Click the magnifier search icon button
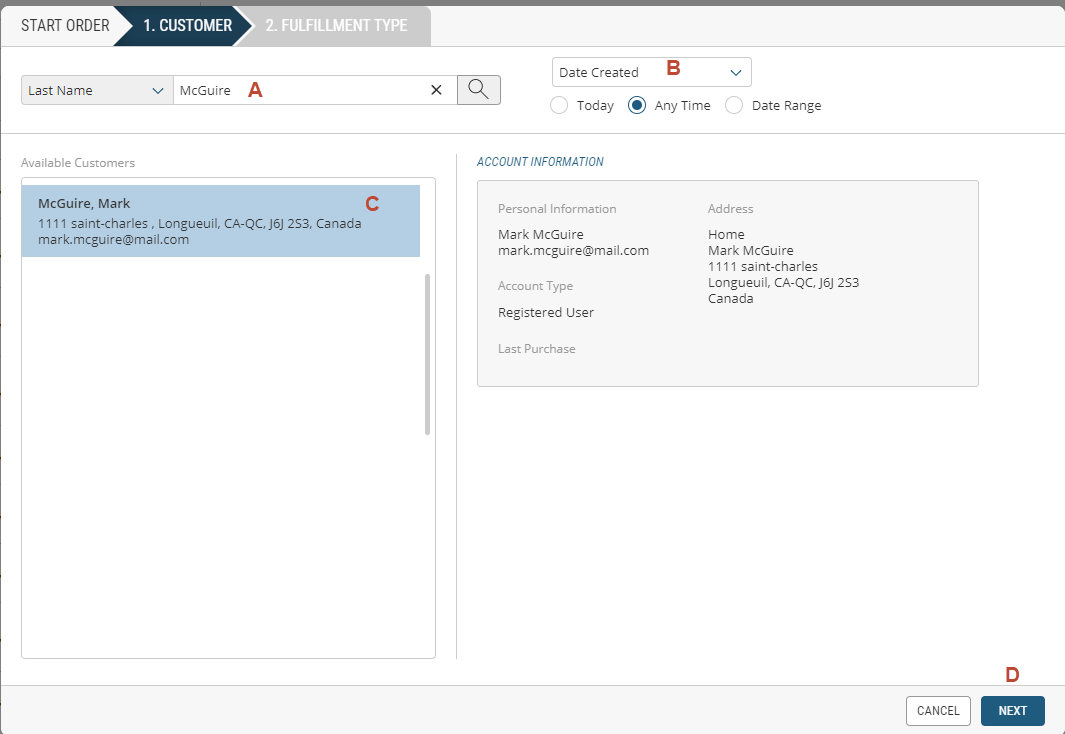Screen dimensions: 1065x734 479,90
